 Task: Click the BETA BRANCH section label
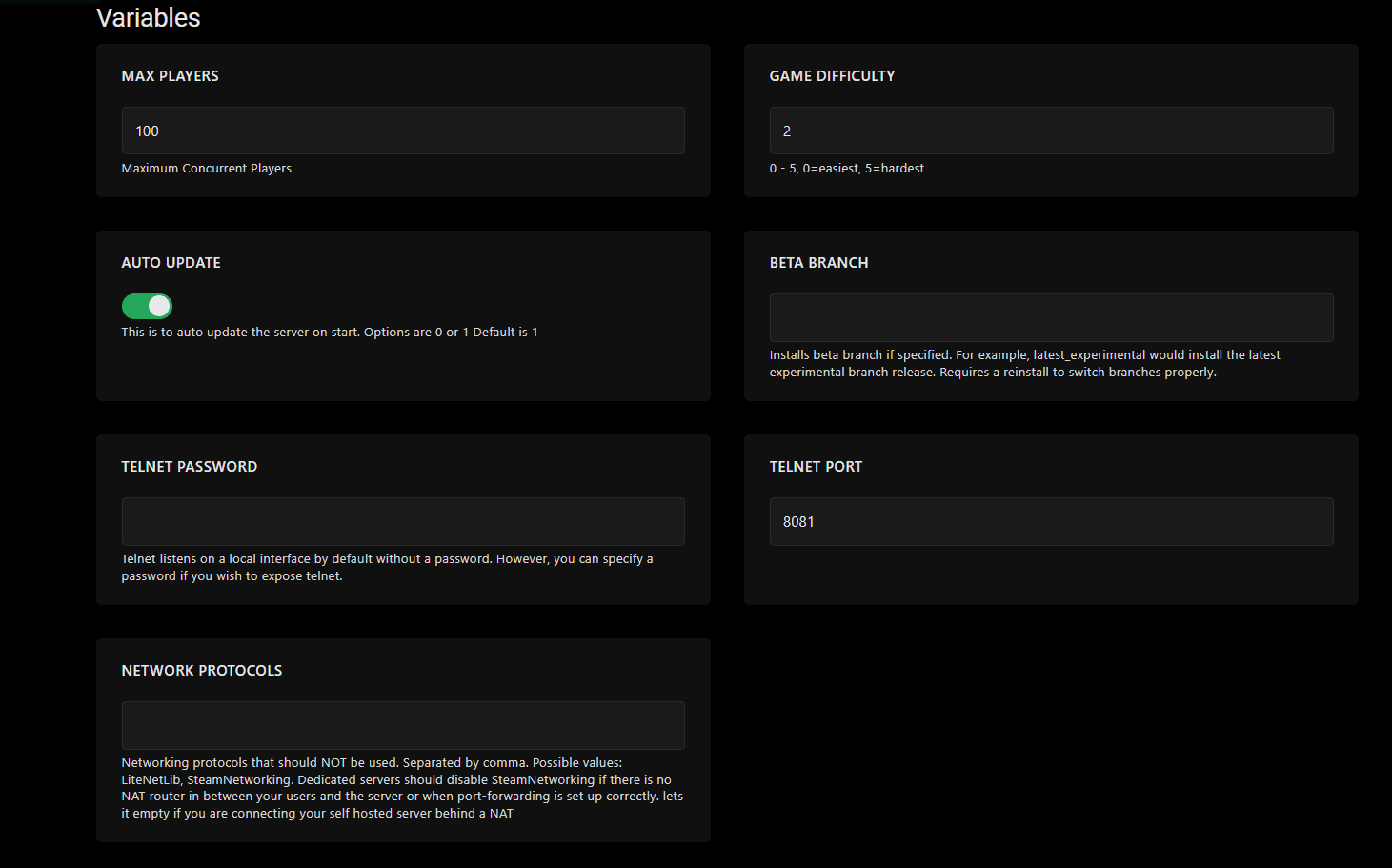point(818,262)
